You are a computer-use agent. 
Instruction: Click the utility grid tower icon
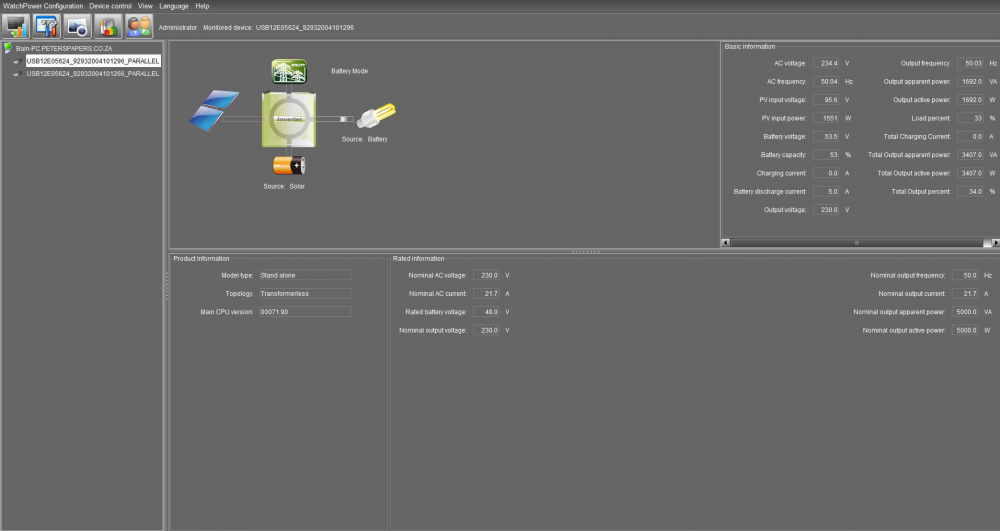click(289, 71)
